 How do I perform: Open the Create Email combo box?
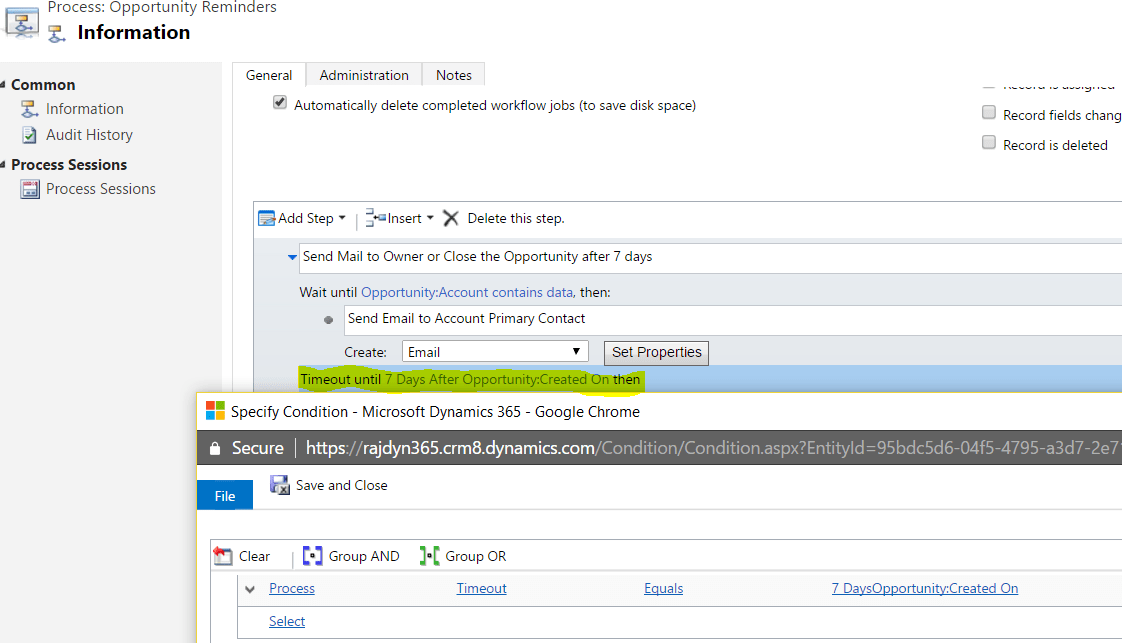[495, 352]
